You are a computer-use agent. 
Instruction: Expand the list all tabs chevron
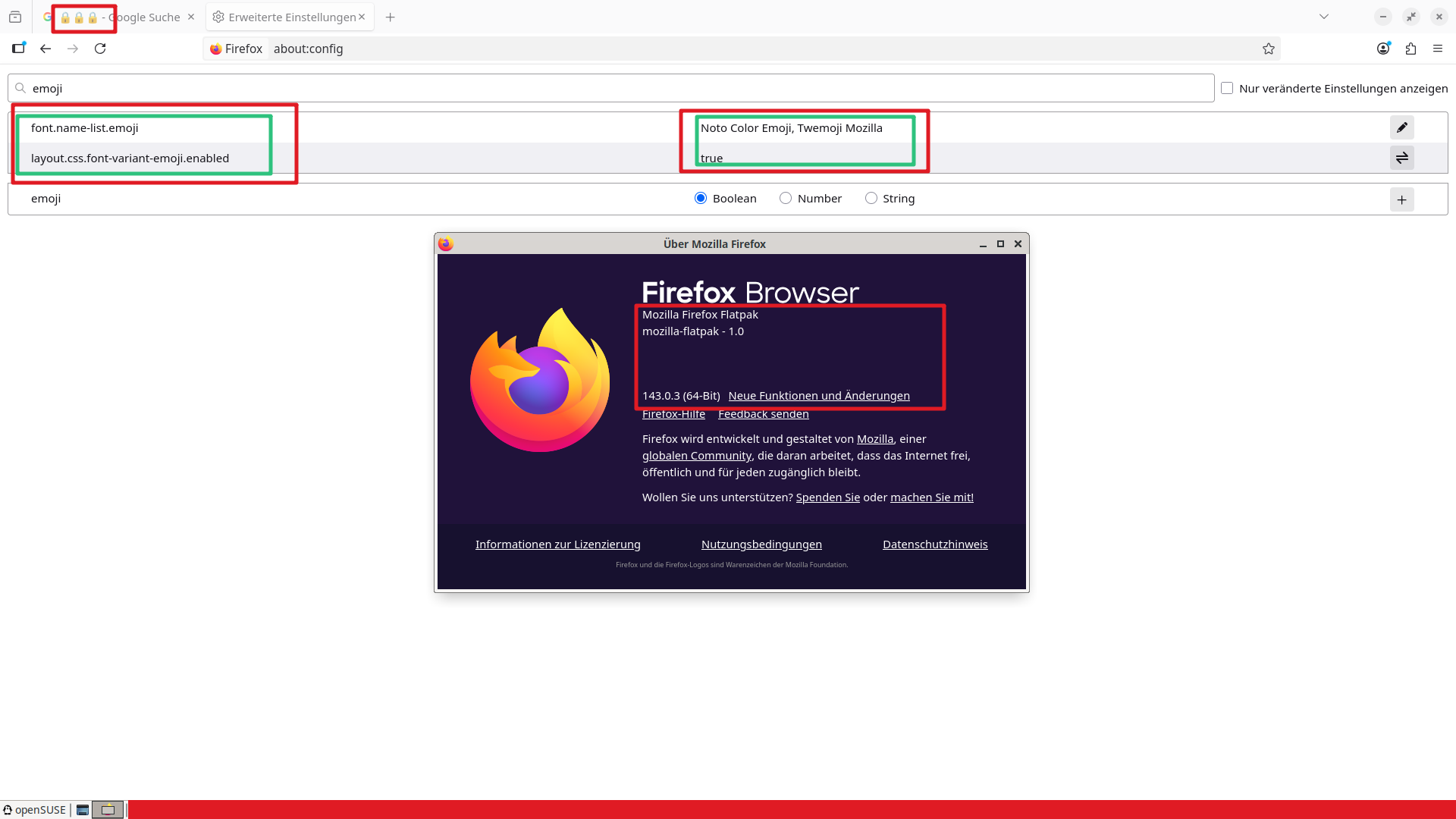pyautogui.click(x=1324, y=17)
